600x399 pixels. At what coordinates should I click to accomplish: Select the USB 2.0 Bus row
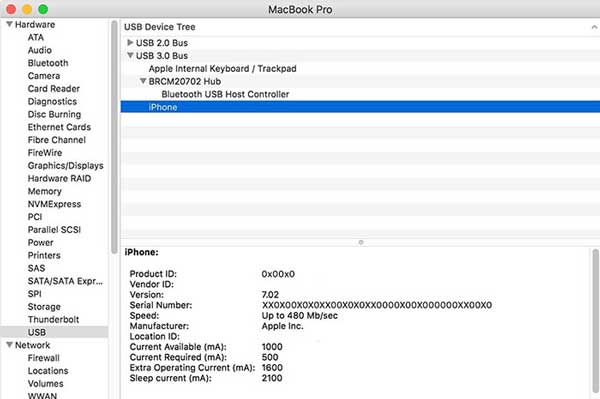coord(360,43)
